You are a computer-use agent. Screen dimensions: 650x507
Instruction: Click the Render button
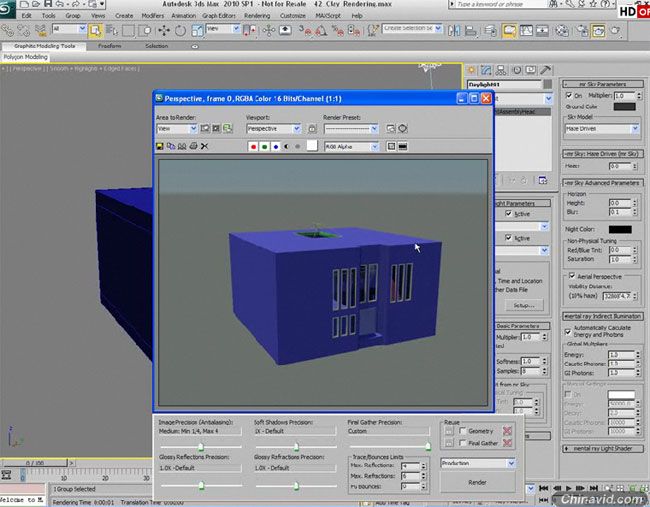coord(478,483)
